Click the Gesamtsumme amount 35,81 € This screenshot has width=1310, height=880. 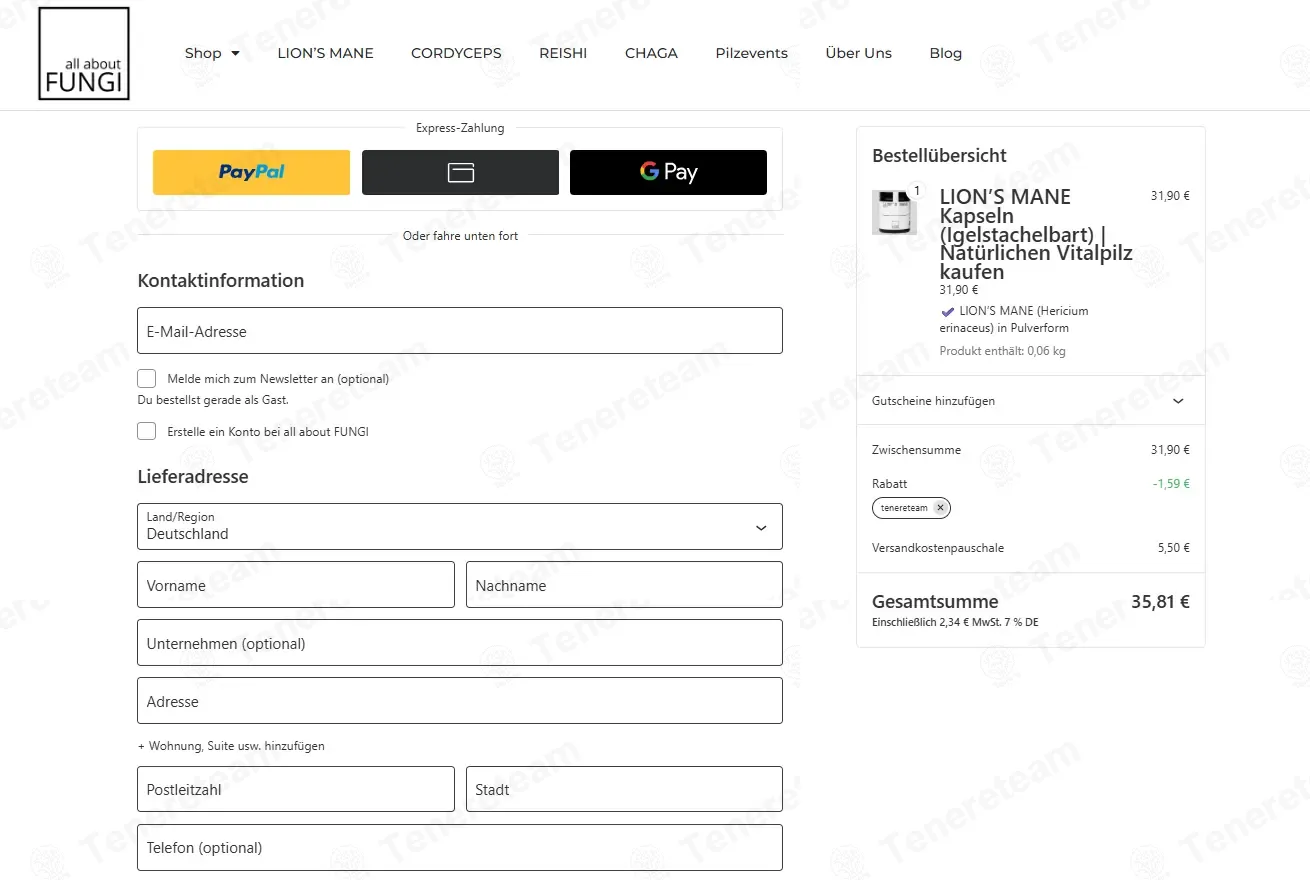point(1160,602)
